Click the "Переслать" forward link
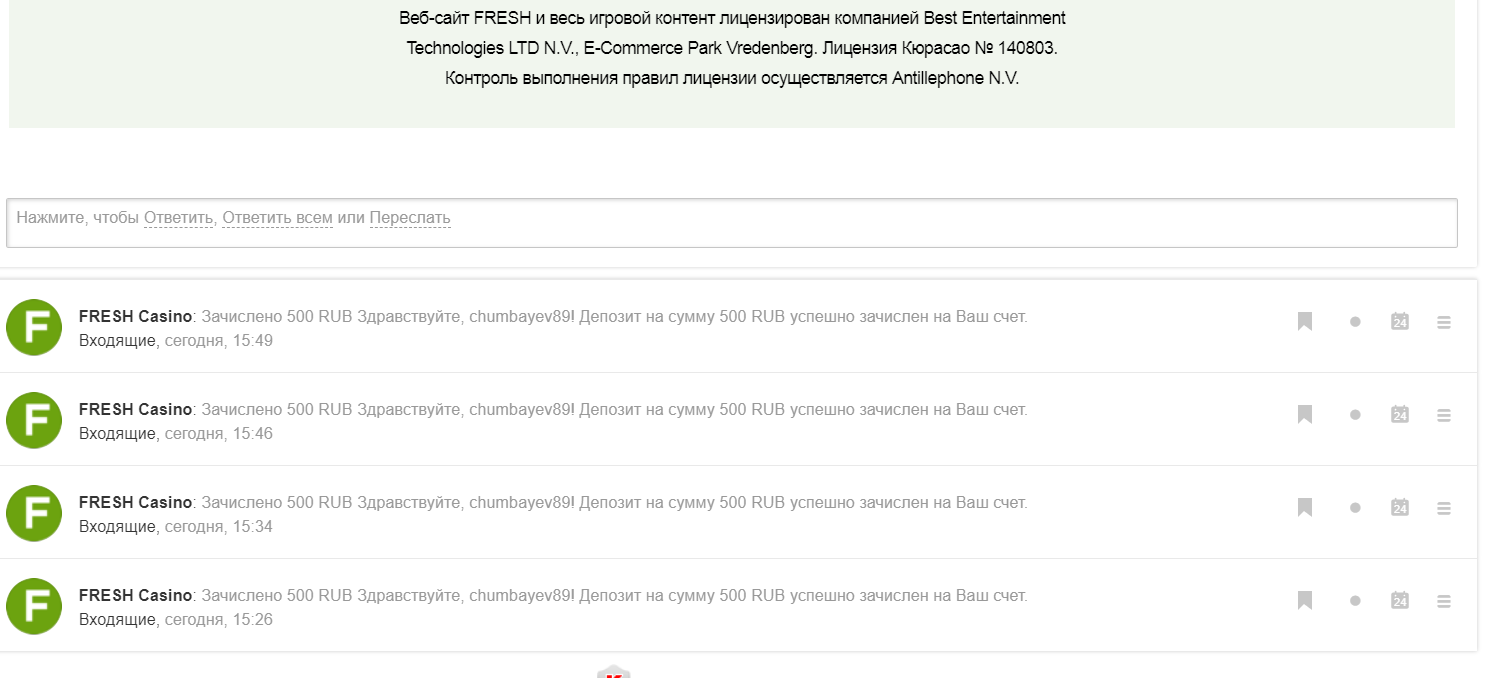Viewport: 1495px width, 678px height. (x=410, y=218)
